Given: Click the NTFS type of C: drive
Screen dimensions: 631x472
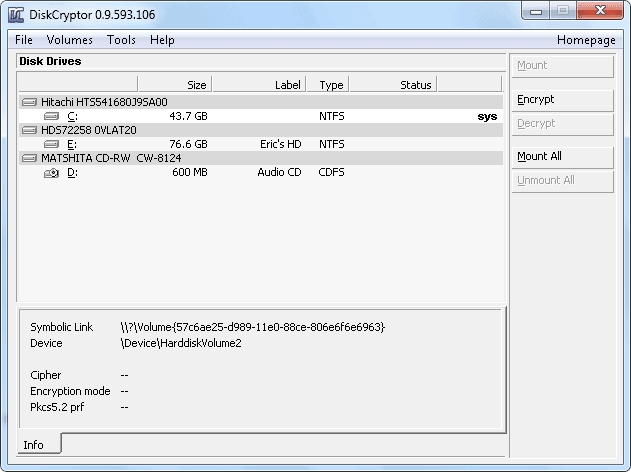Looking at the screenshot, I should 332,116.
